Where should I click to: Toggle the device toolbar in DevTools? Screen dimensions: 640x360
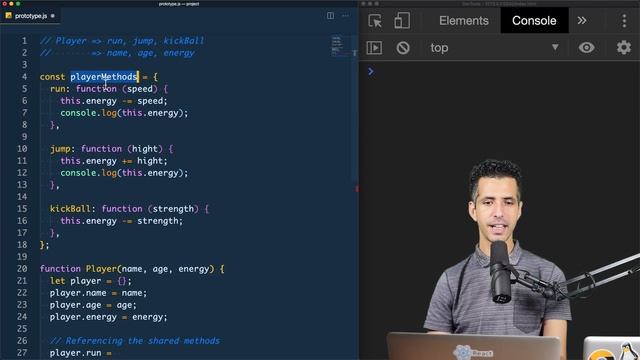(402, 20)
